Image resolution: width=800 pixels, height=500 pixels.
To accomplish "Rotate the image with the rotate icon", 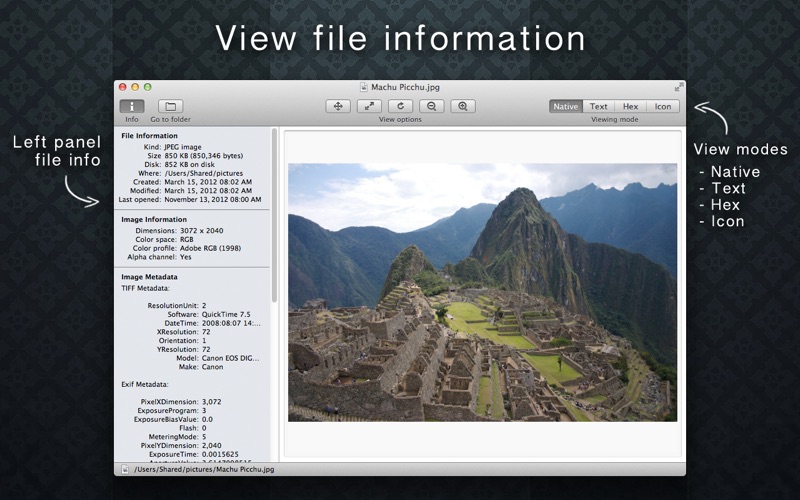I will tap(400, 106).
